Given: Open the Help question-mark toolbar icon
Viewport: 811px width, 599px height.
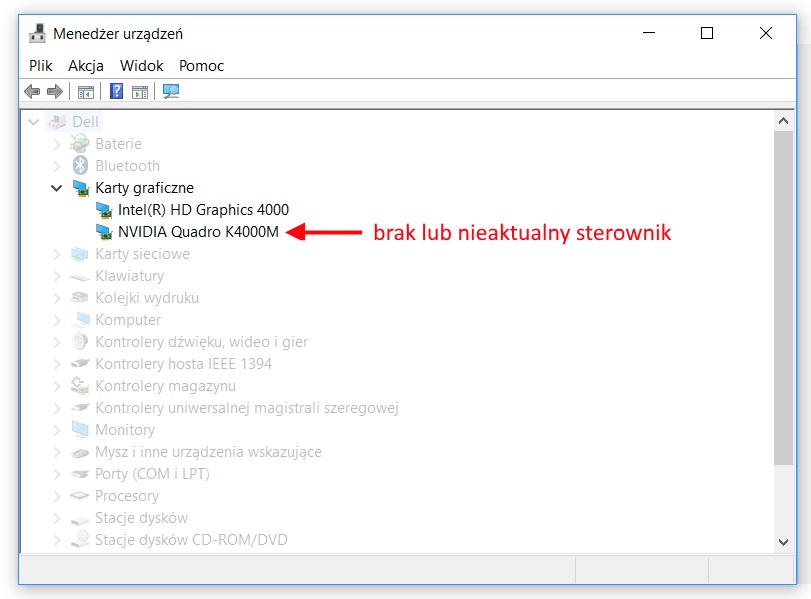Looking at the screenshot, I should (x=116, y=92).
